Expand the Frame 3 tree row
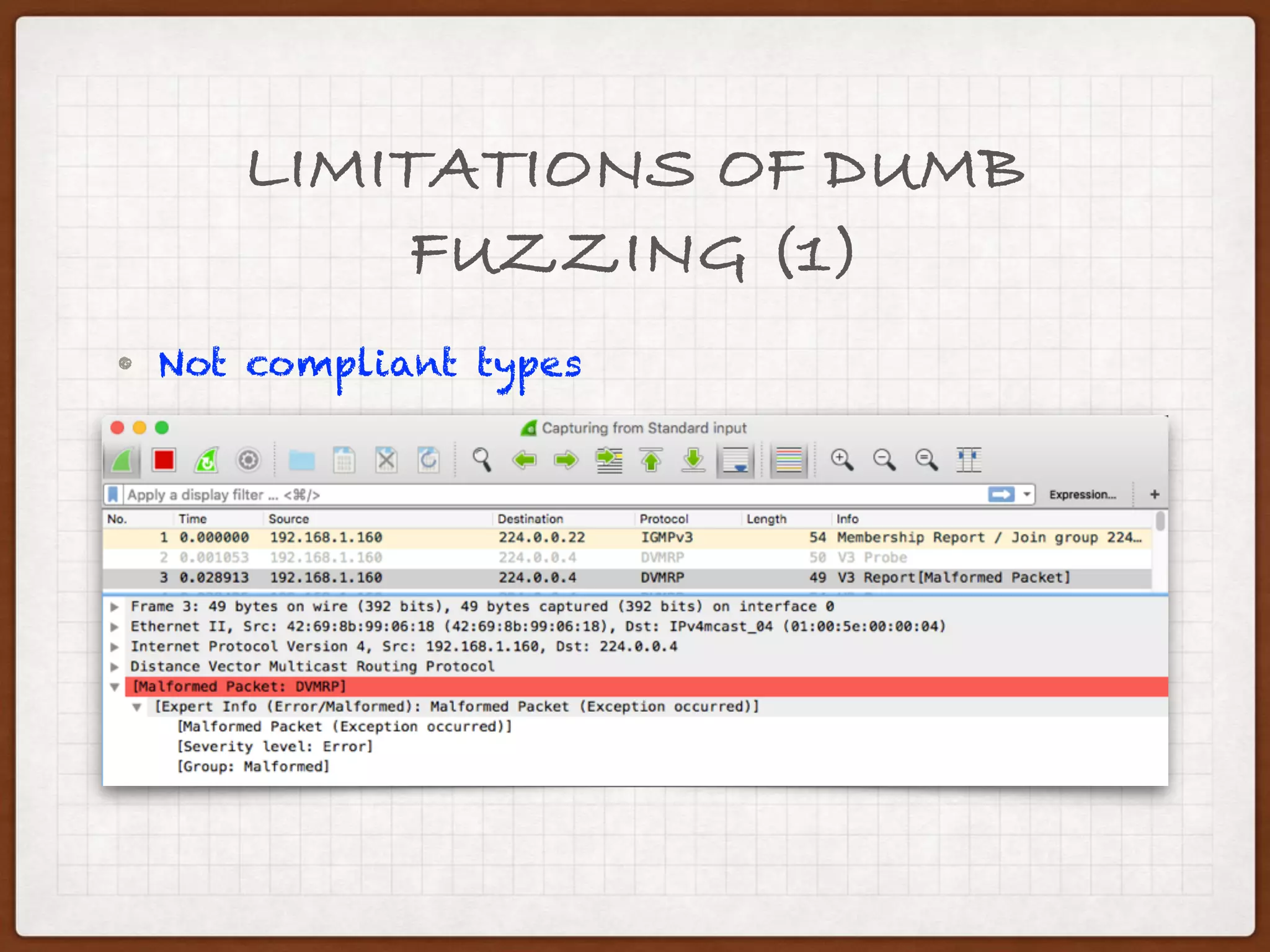Screen dimensions: 1270x952 (x=115, y=607)
